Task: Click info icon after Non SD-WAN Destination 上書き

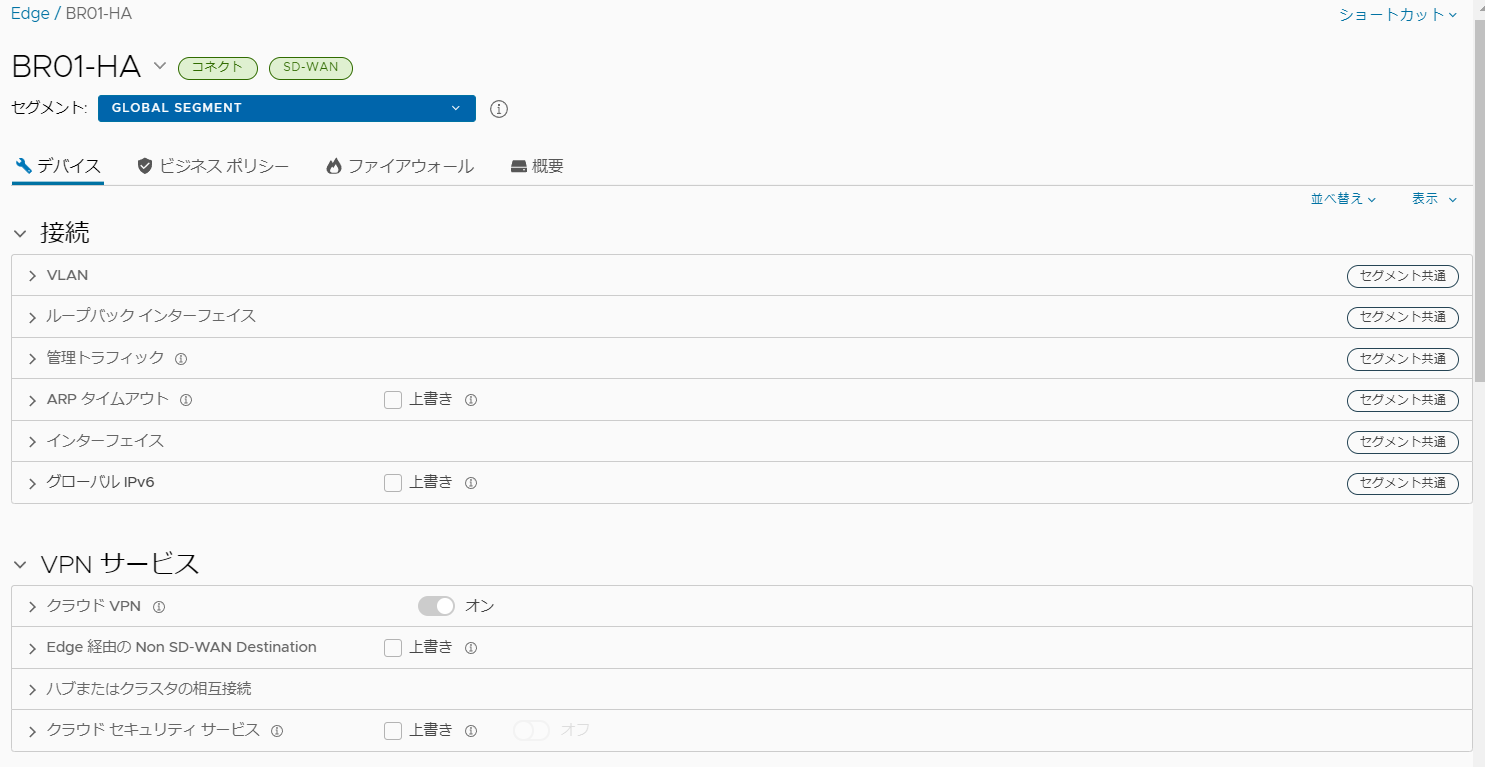Action: click(x=471, y=648)
